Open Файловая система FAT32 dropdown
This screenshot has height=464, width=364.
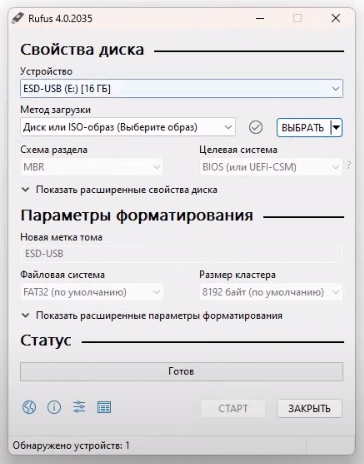click(91, 292)
